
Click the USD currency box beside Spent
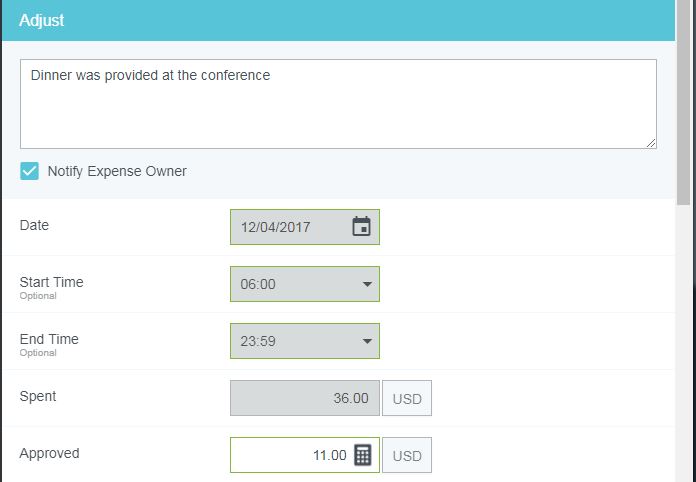(407, 398)
